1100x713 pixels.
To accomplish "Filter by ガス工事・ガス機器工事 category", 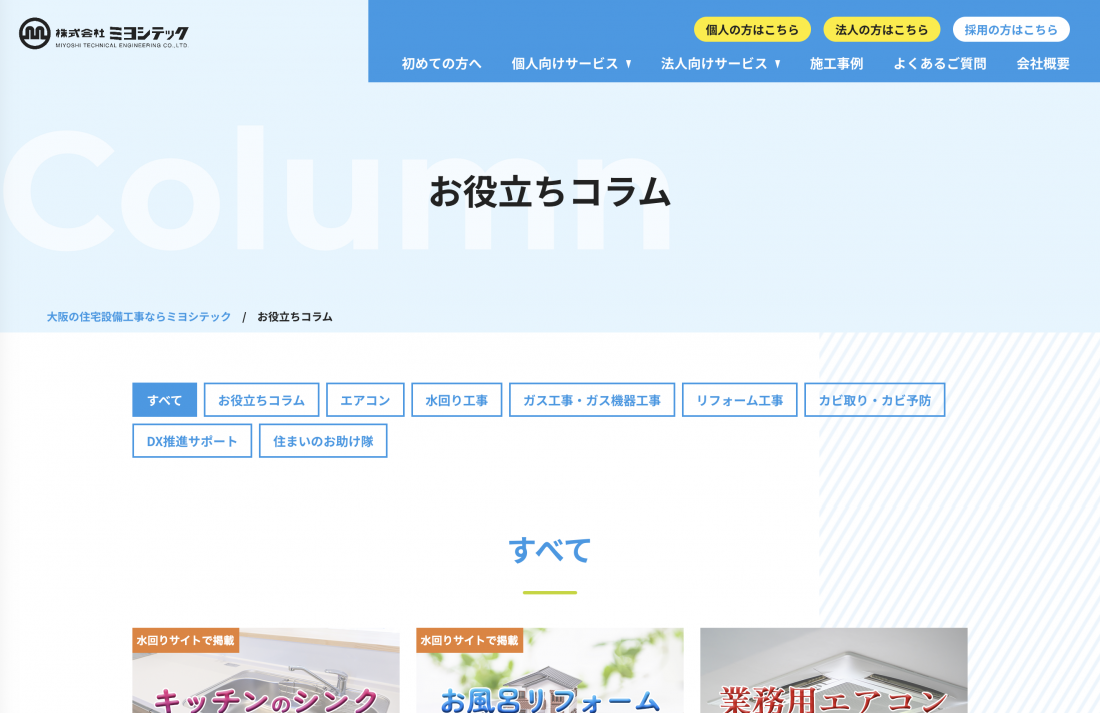I will click(x=592, y=400).
